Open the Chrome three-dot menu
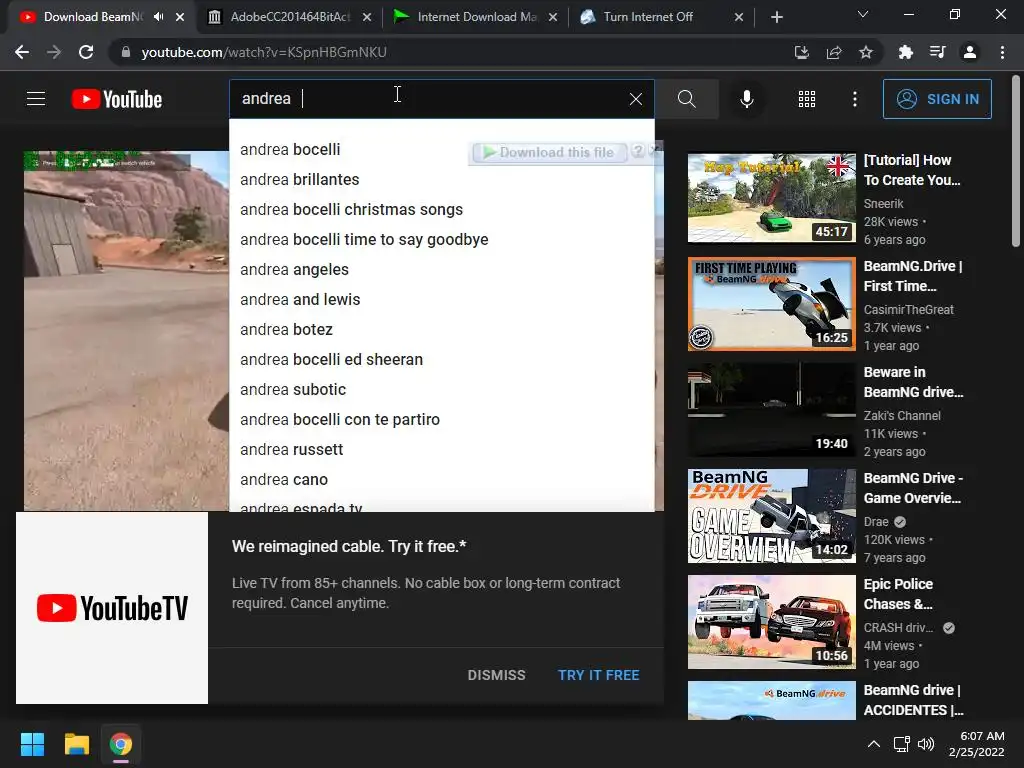Image resolution: width=1024 pixels, height=768 pixels. (1002, 52)
